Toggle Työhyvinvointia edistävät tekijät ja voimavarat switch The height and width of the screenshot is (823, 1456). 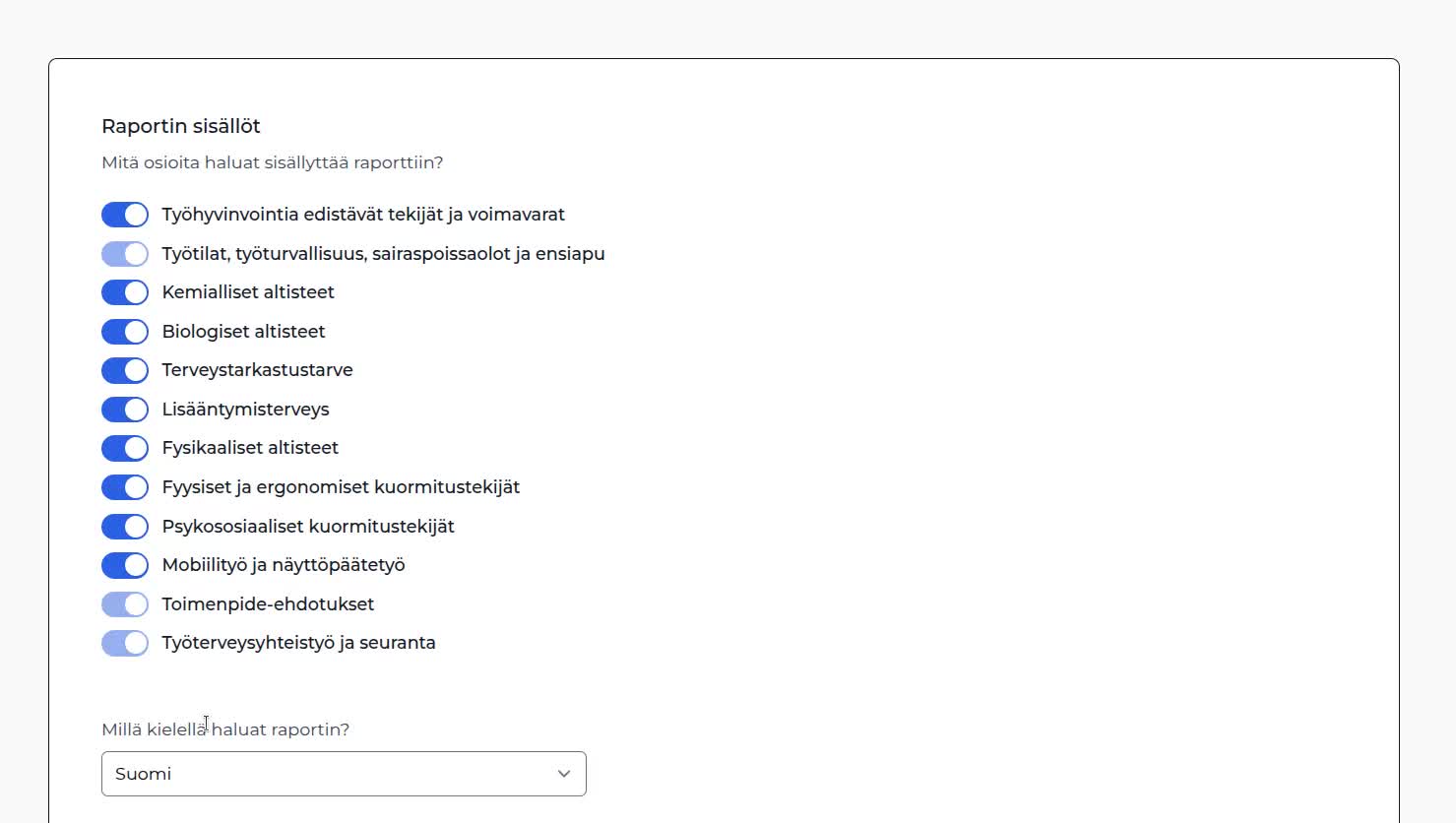pyautogui.click(x=125, y=215)
